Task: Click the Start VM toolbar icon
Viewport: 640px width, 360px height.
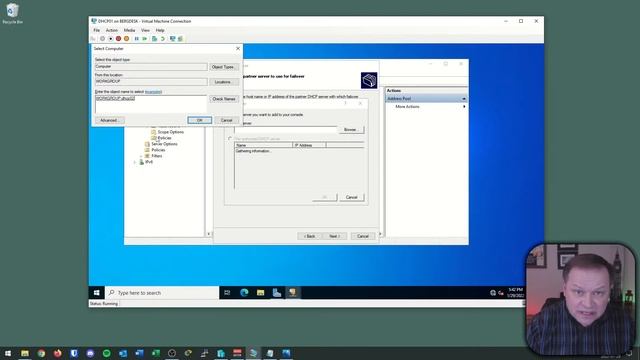Action: coord(102,39)
